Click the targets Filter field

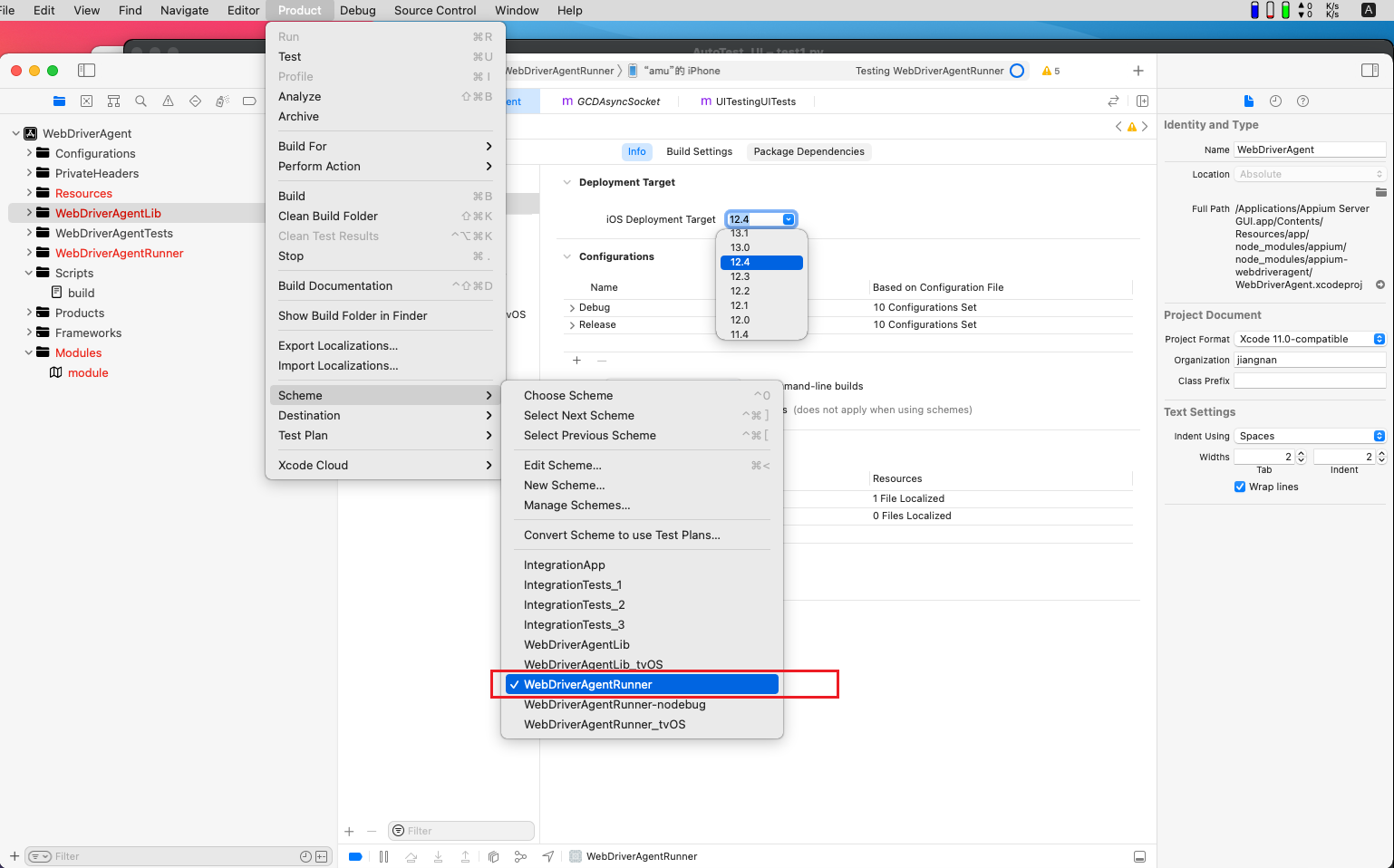click(x=461, y=831)
